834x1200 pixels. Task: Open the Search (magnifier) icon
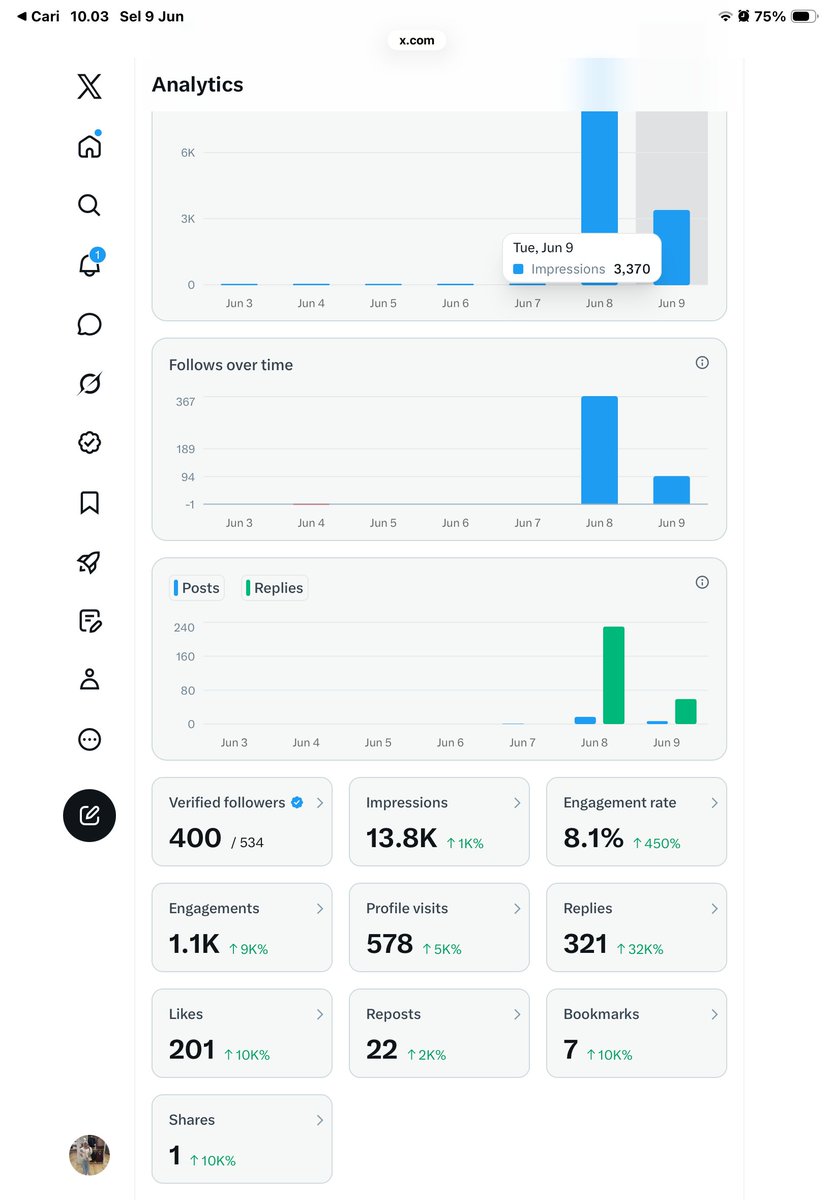[89, 205]
